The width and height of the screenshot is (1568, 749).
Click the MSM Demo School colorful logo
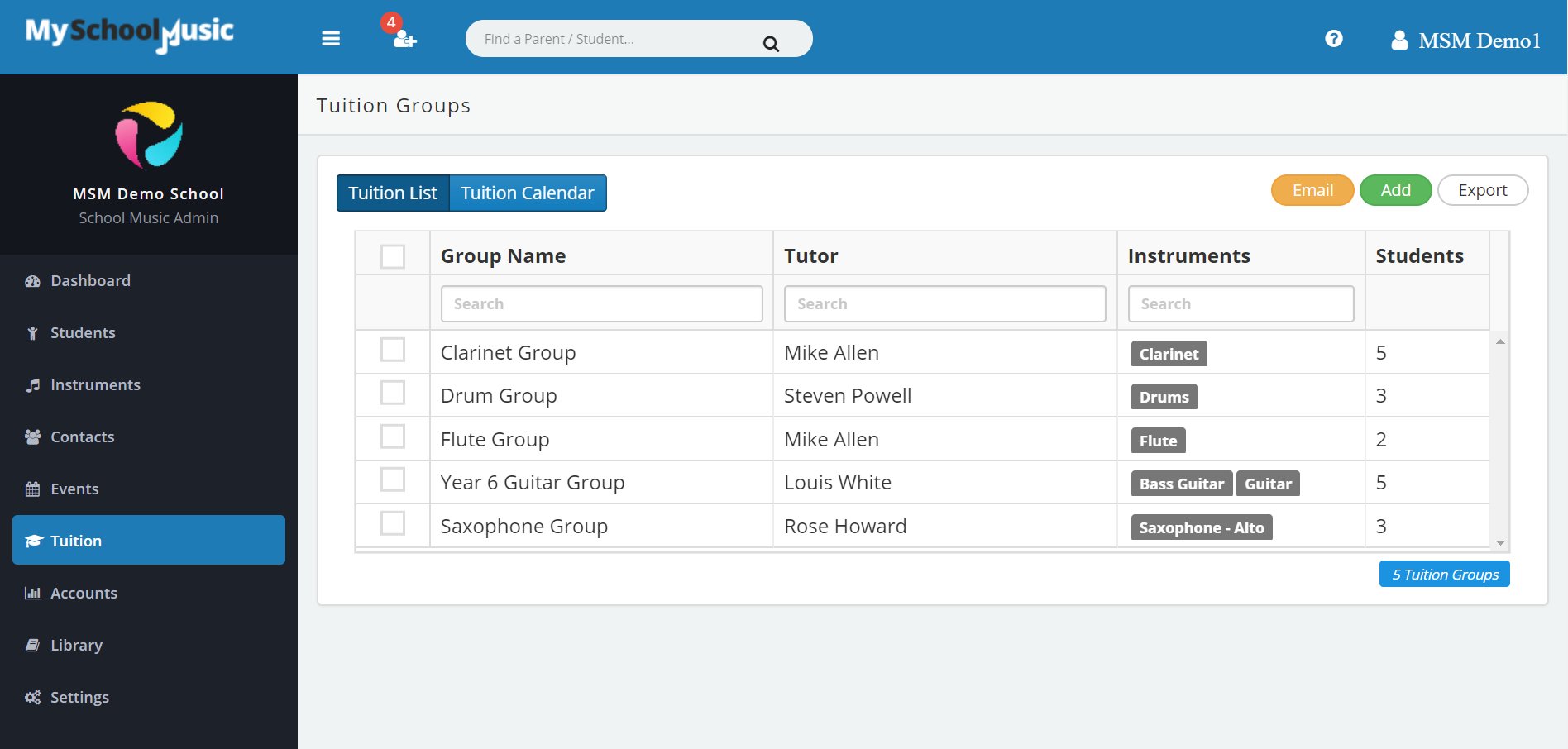click(x=149, y=134)
